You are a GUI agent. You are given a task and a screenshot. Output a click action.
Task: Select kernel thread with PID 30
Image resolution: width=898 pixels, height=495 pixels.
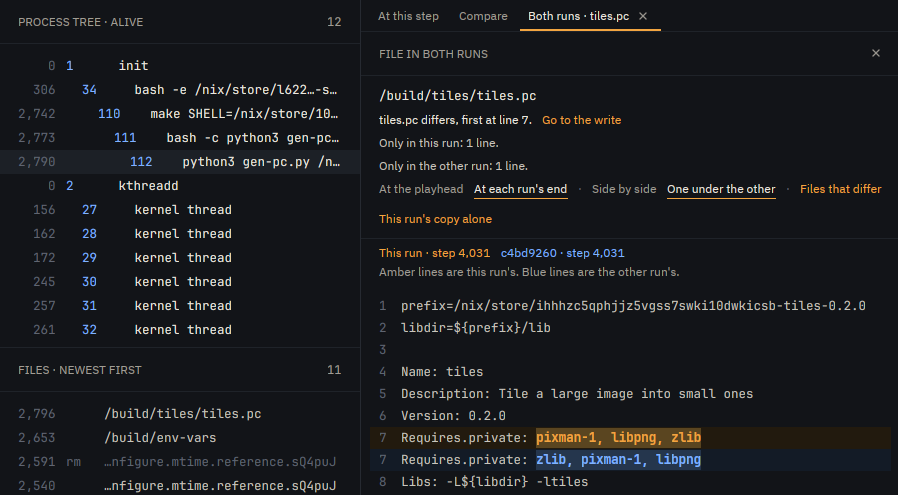[180, 282]
